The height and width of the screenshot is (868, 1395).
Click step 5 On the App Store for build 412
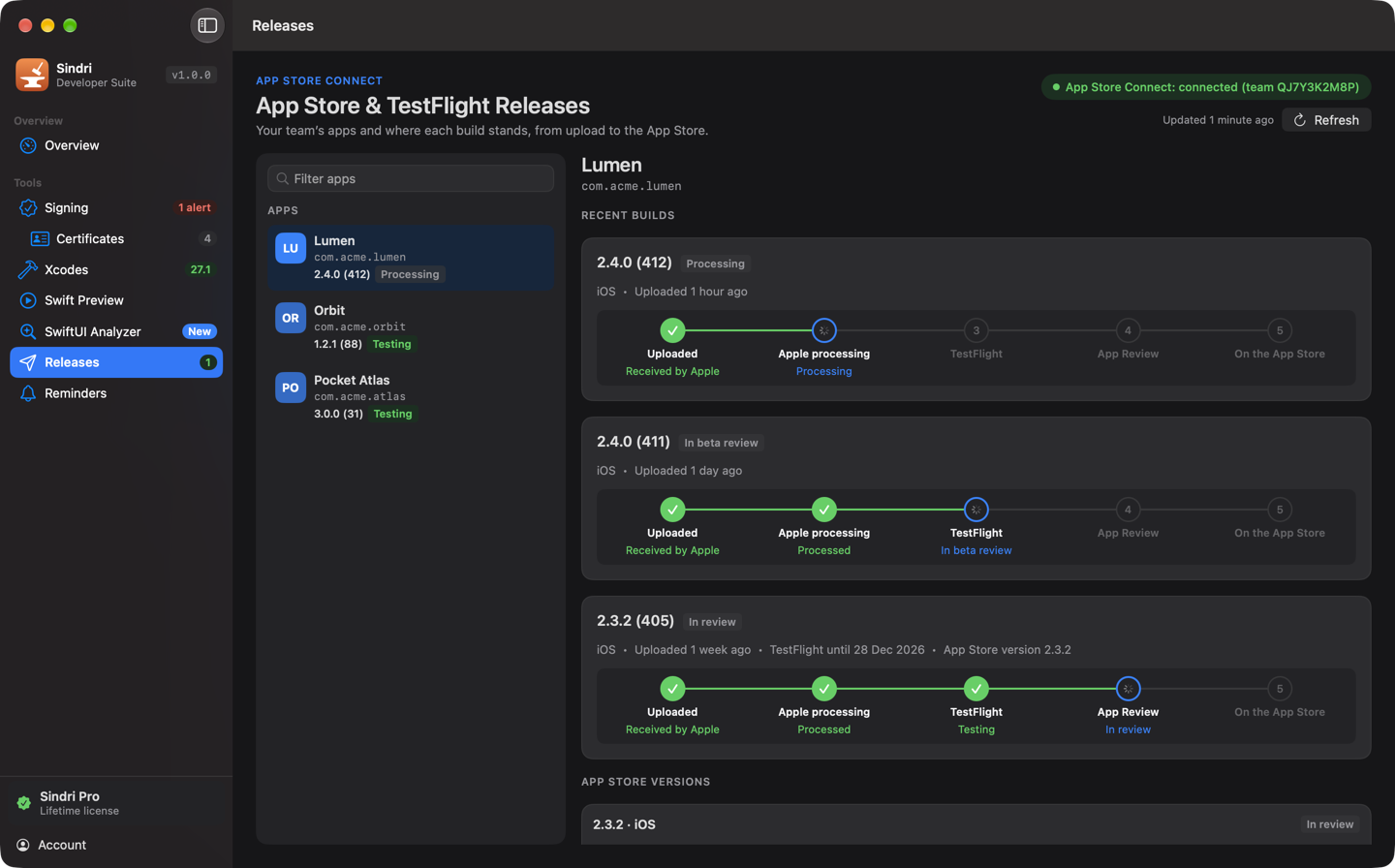pyautogui.click(x=1280, y=330)
